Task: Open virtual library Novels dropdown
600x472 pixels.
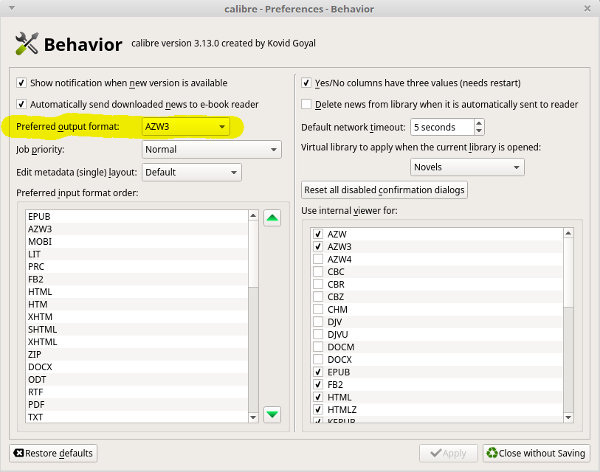Action: click(467, 167)
